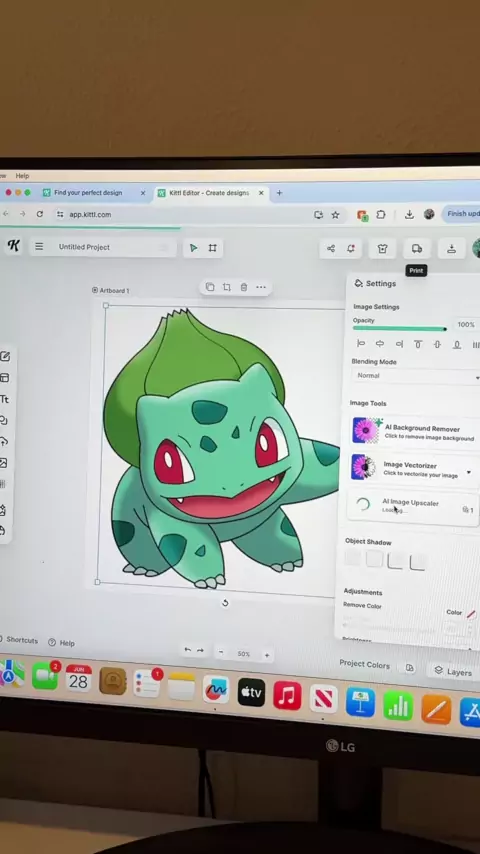Select the first Object Shadow preset
The height and width of the screenshot is (854, 480).
pos(353,558)
